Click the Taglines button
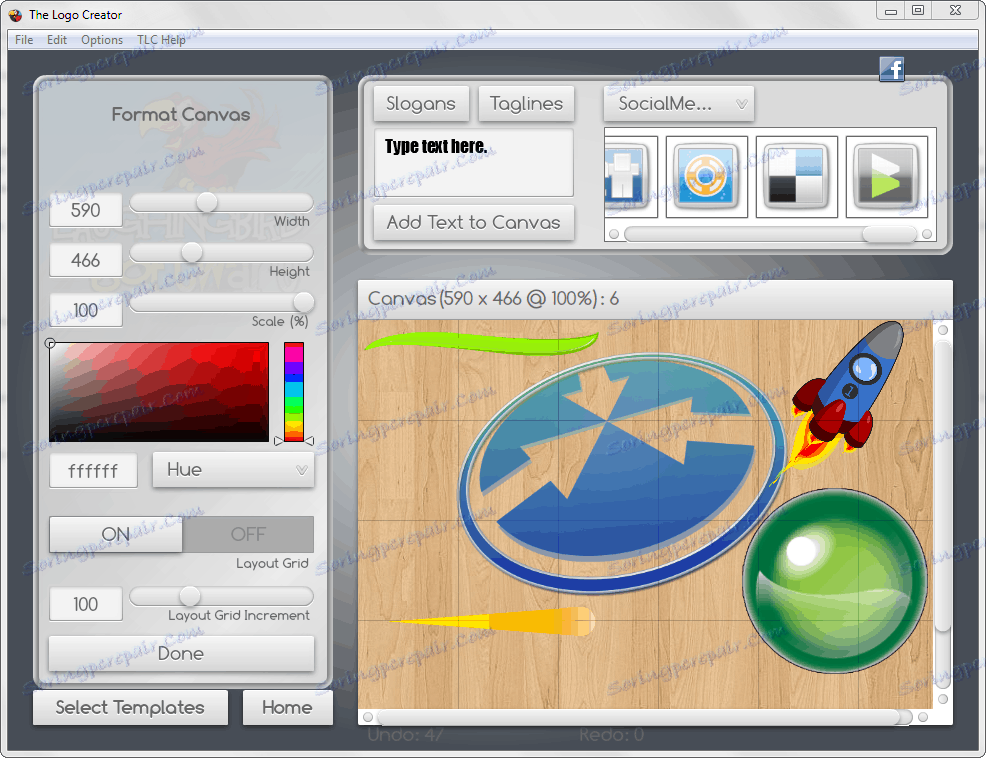 pyautogui.click(x=526, y=104)
